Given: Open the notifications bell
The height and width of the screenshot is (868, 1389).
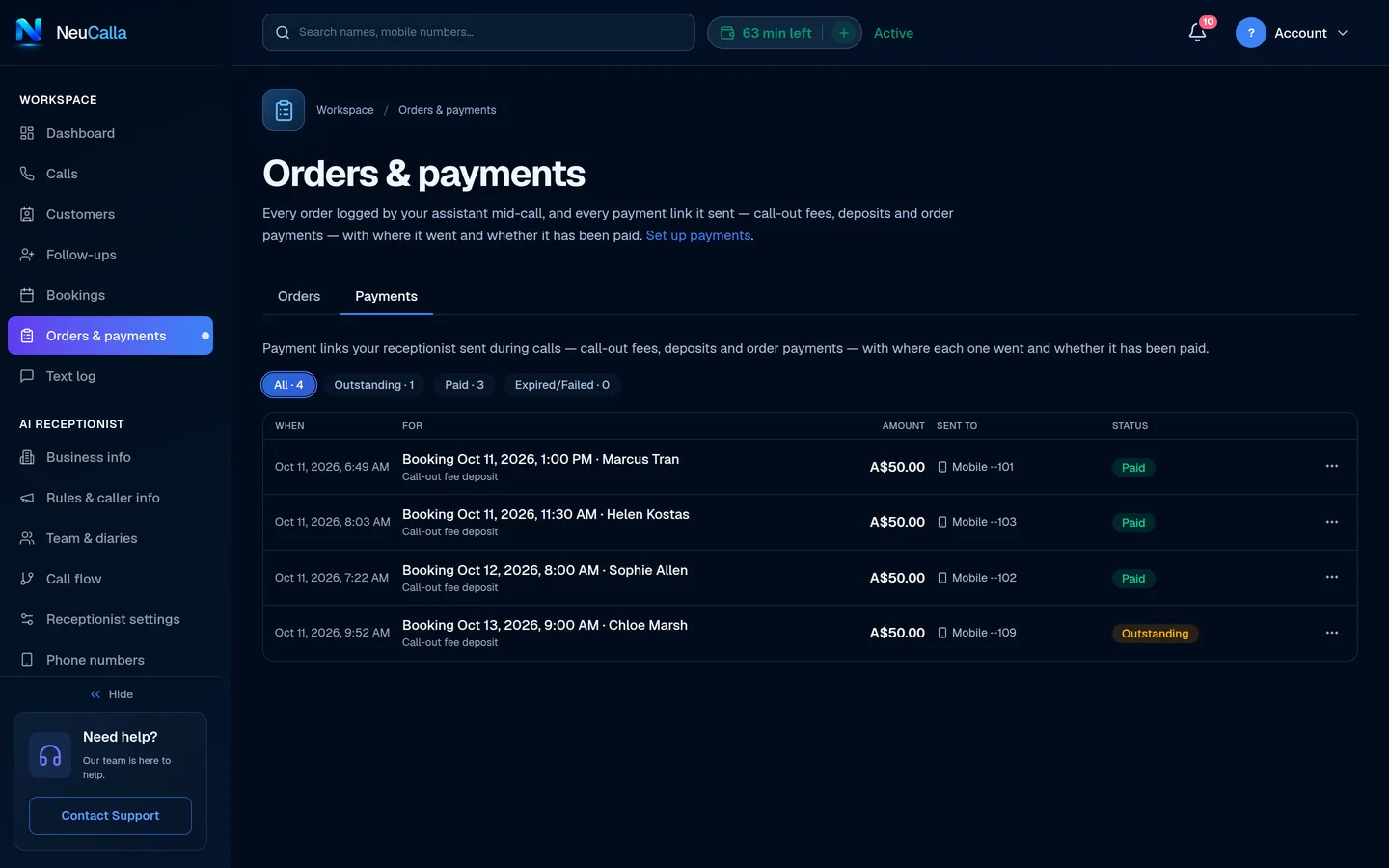Looking at the screenshot, I should tap(1197, 33).
